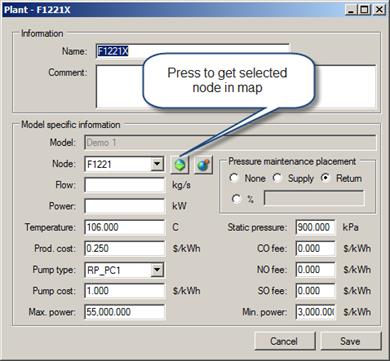Edit the Static pressure value 900.000
The image size is (390, 361).
tap(315, 228)
